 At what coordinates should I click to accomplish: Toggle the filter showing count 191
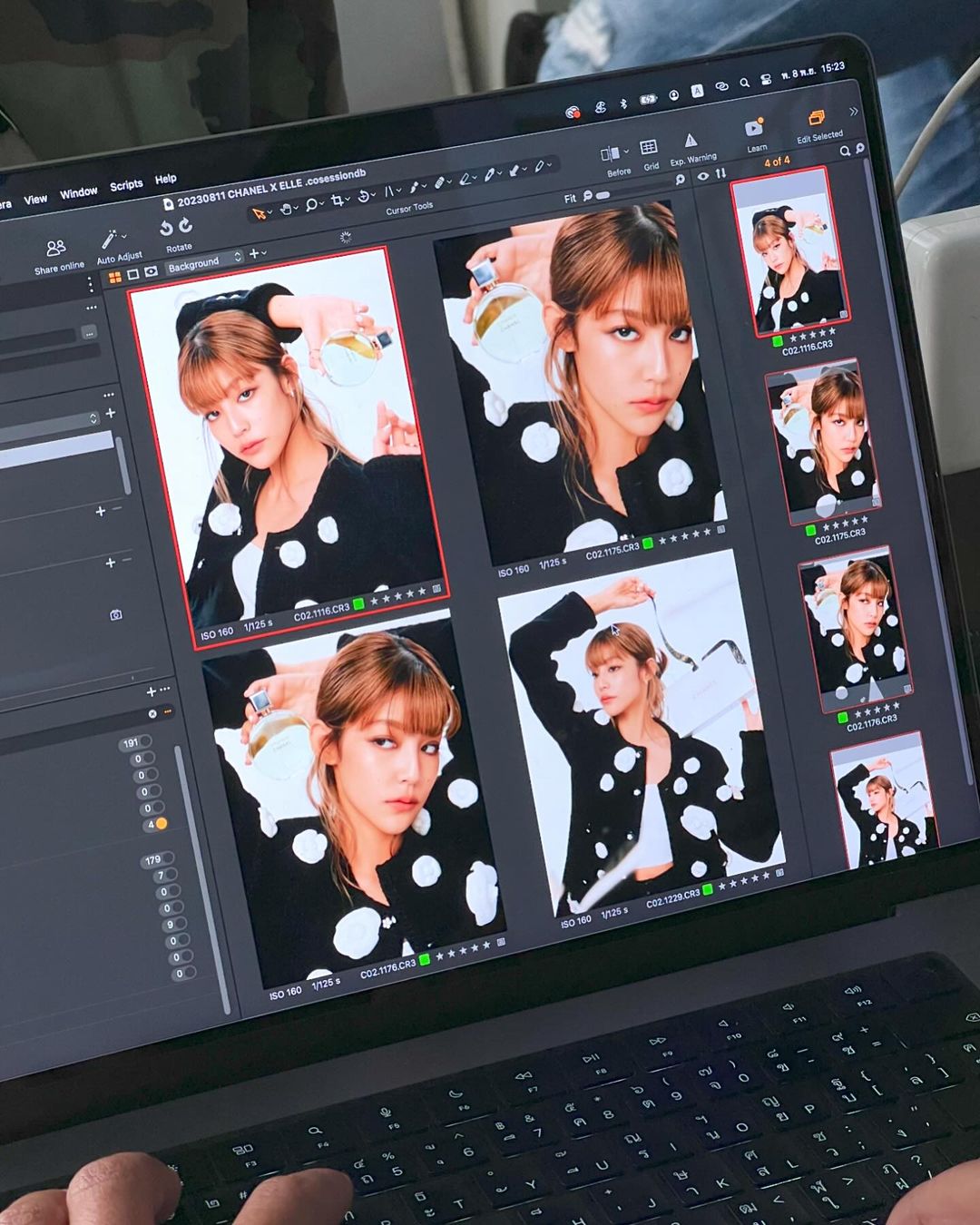pos(133,742)
